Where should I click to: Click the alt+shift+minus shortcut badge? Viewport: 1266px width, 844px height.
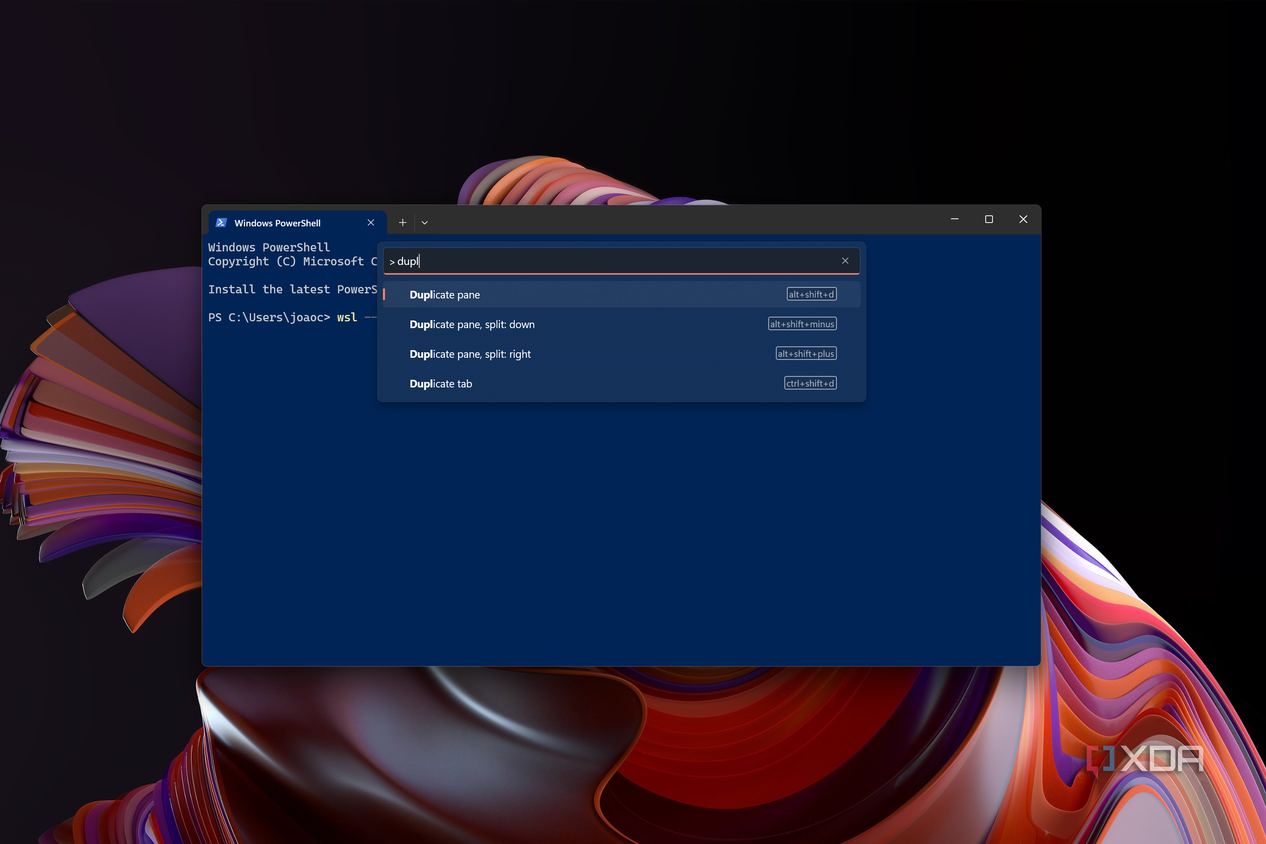(x=802, y=324)
